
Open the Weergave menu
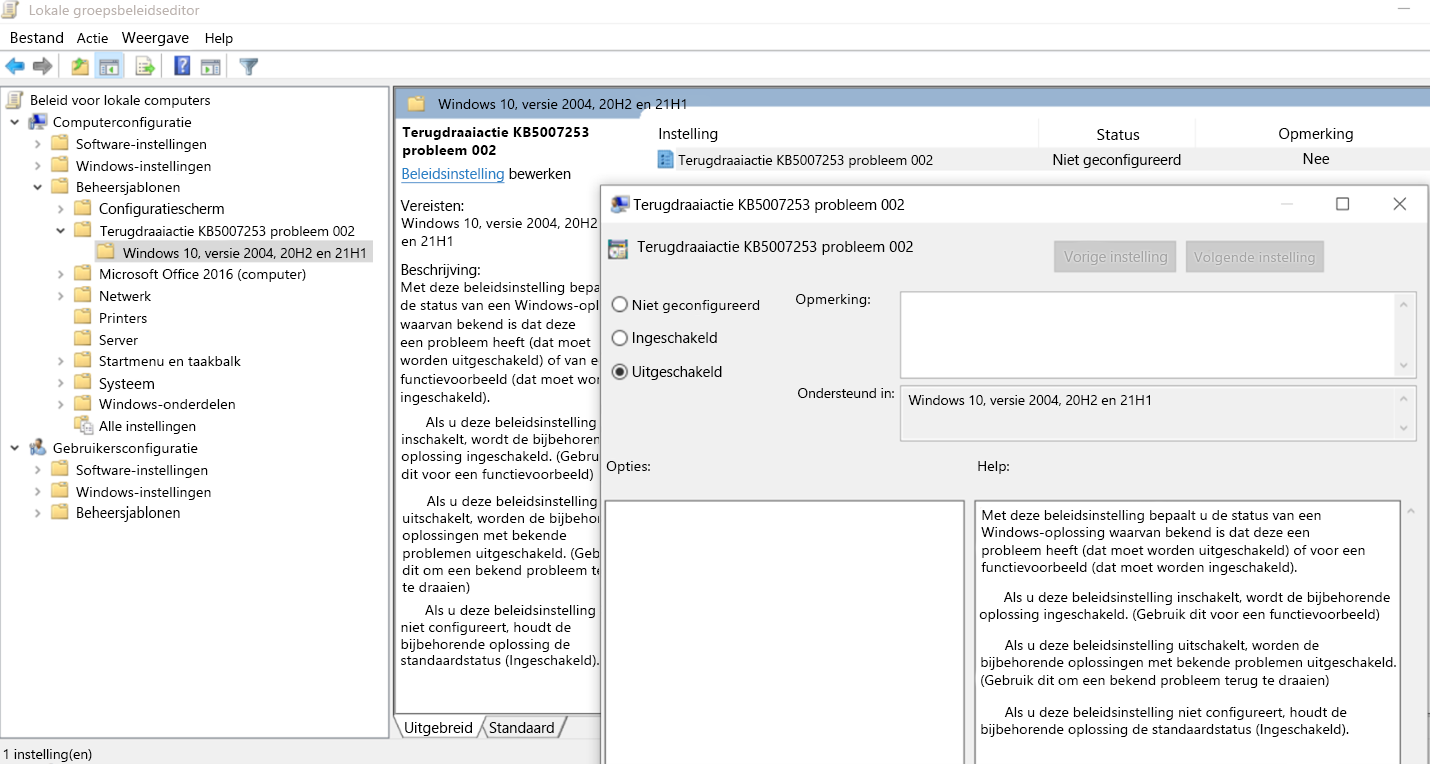(x=156, y=38)
